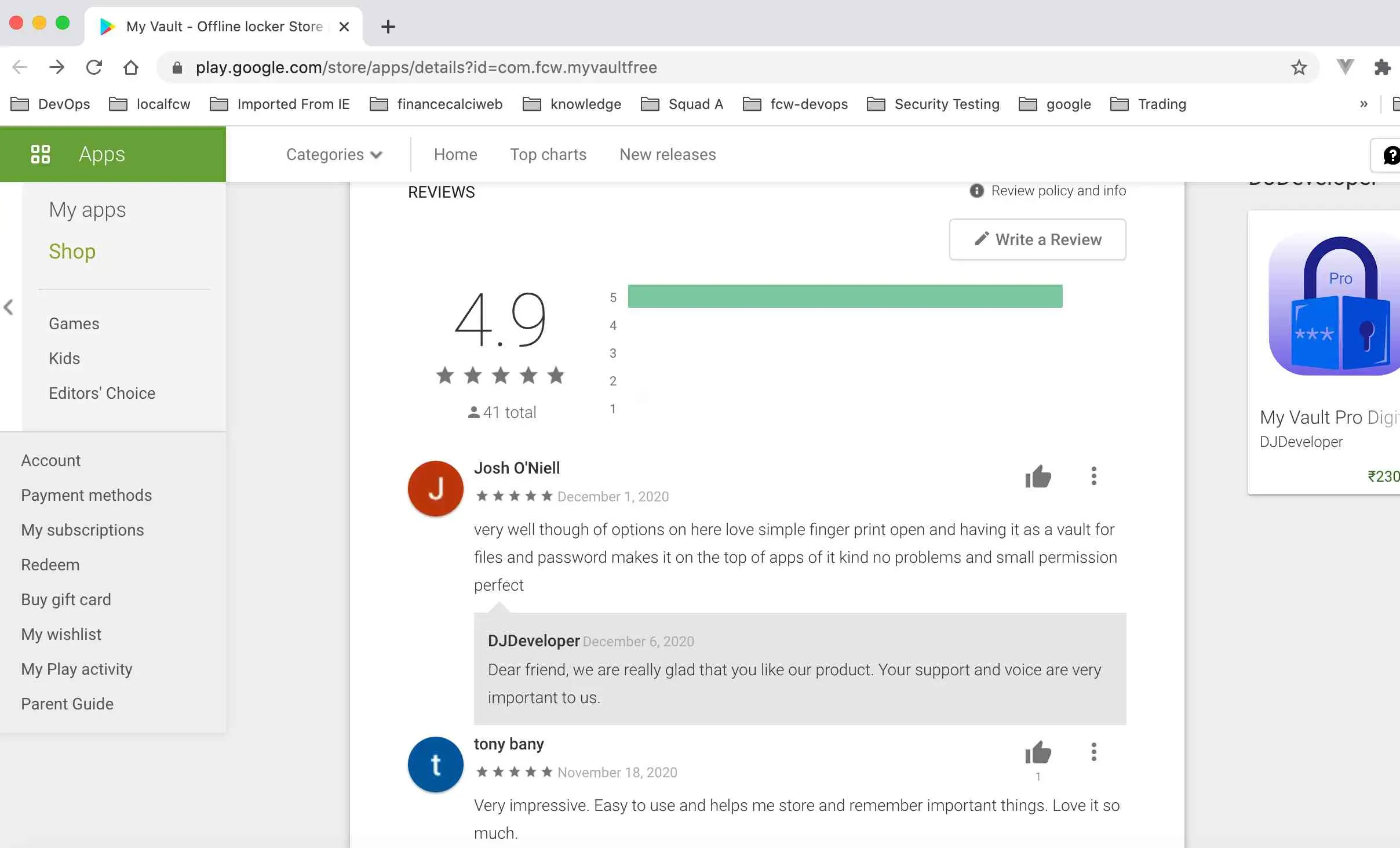
Task: Open the google bookmark folder
Action: [1055, 104]
